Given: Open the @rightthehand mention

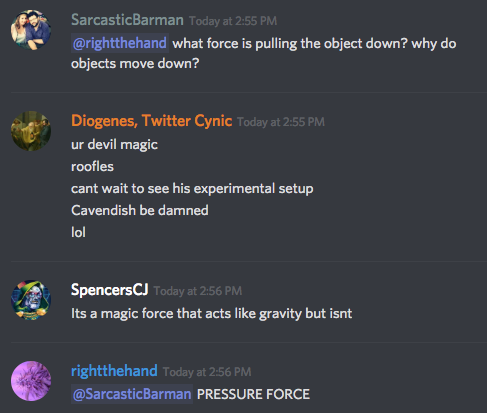Looking at the screenshot, I should (120, 43).
